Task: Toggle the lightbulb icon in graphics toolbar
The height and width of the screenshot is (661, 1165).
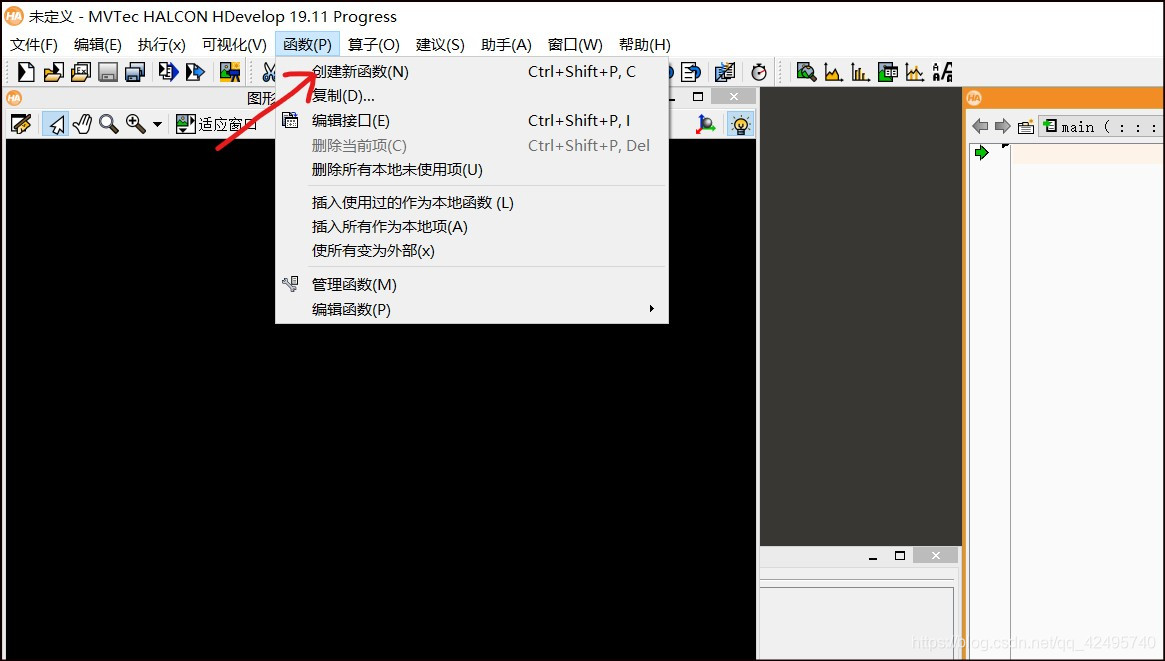Action: pos(740,124)
